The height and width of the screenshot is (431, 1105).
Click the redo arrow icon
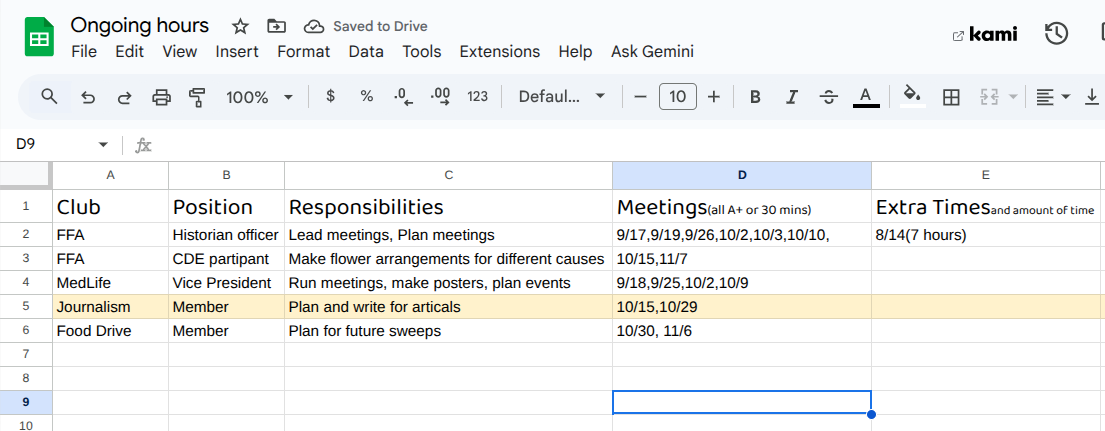tap(124, 97)
